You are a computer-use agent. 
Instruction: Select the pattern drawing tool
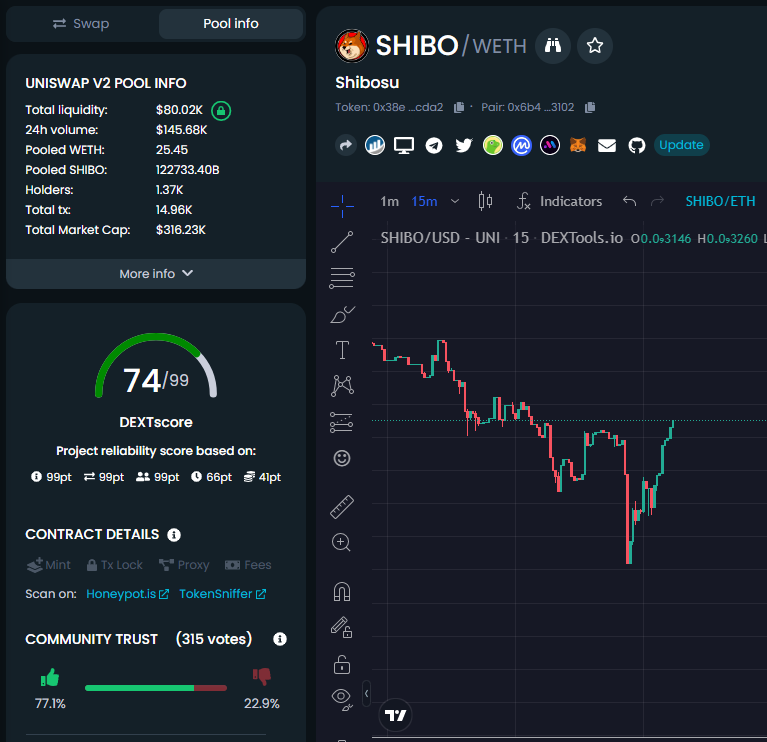click(342, 386)
